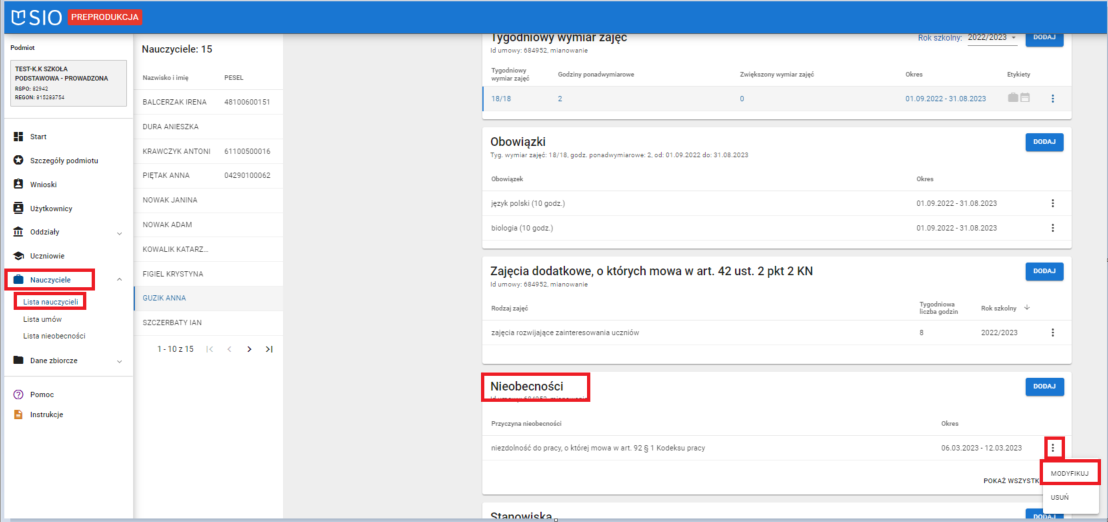Viewport: 1108px width, 522px height.
Task: Open Wnioski from the sidebar
Action: click(18, 184)
